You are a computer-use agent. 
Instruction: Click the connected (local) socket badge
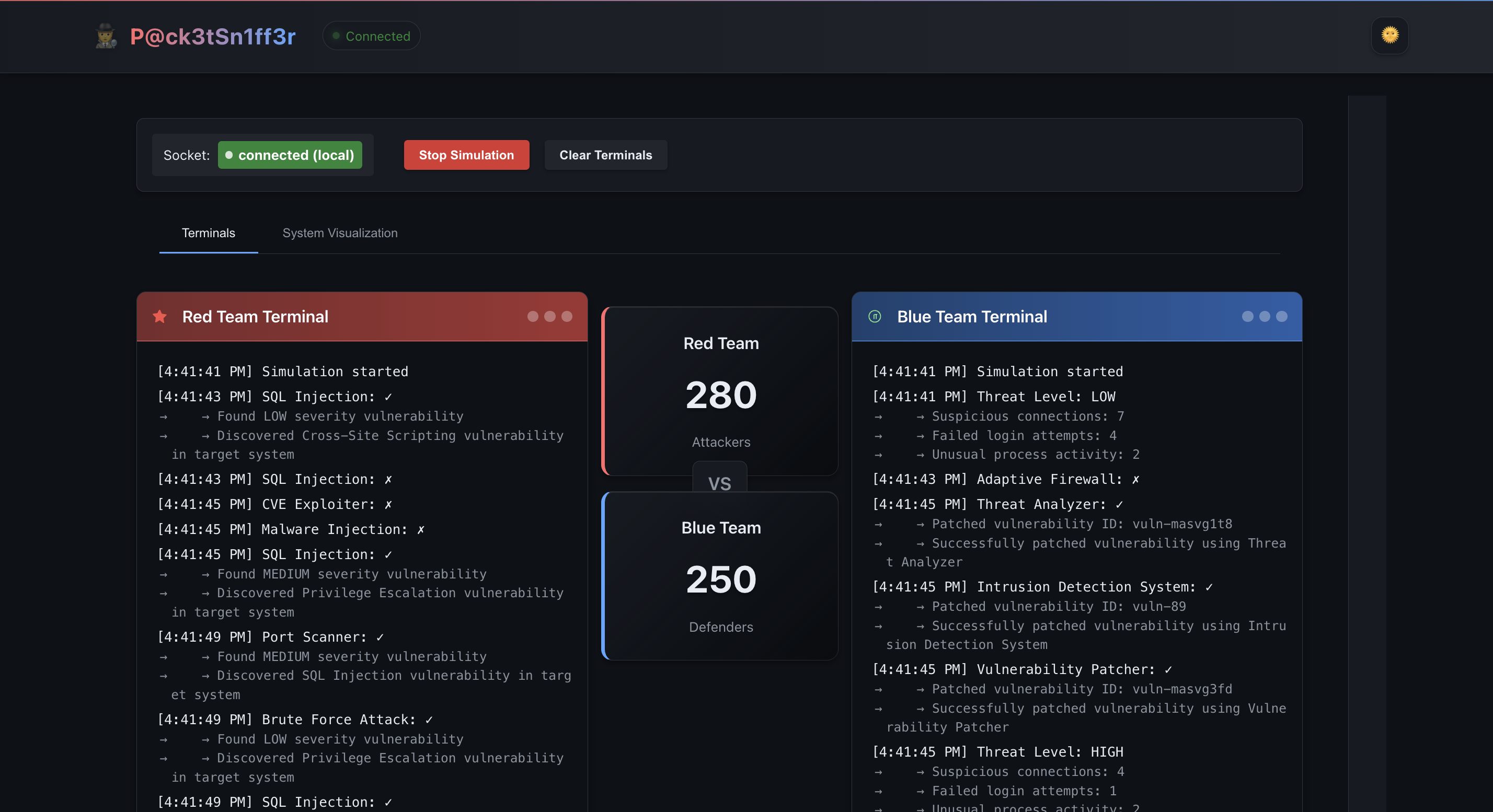[290, 155]
